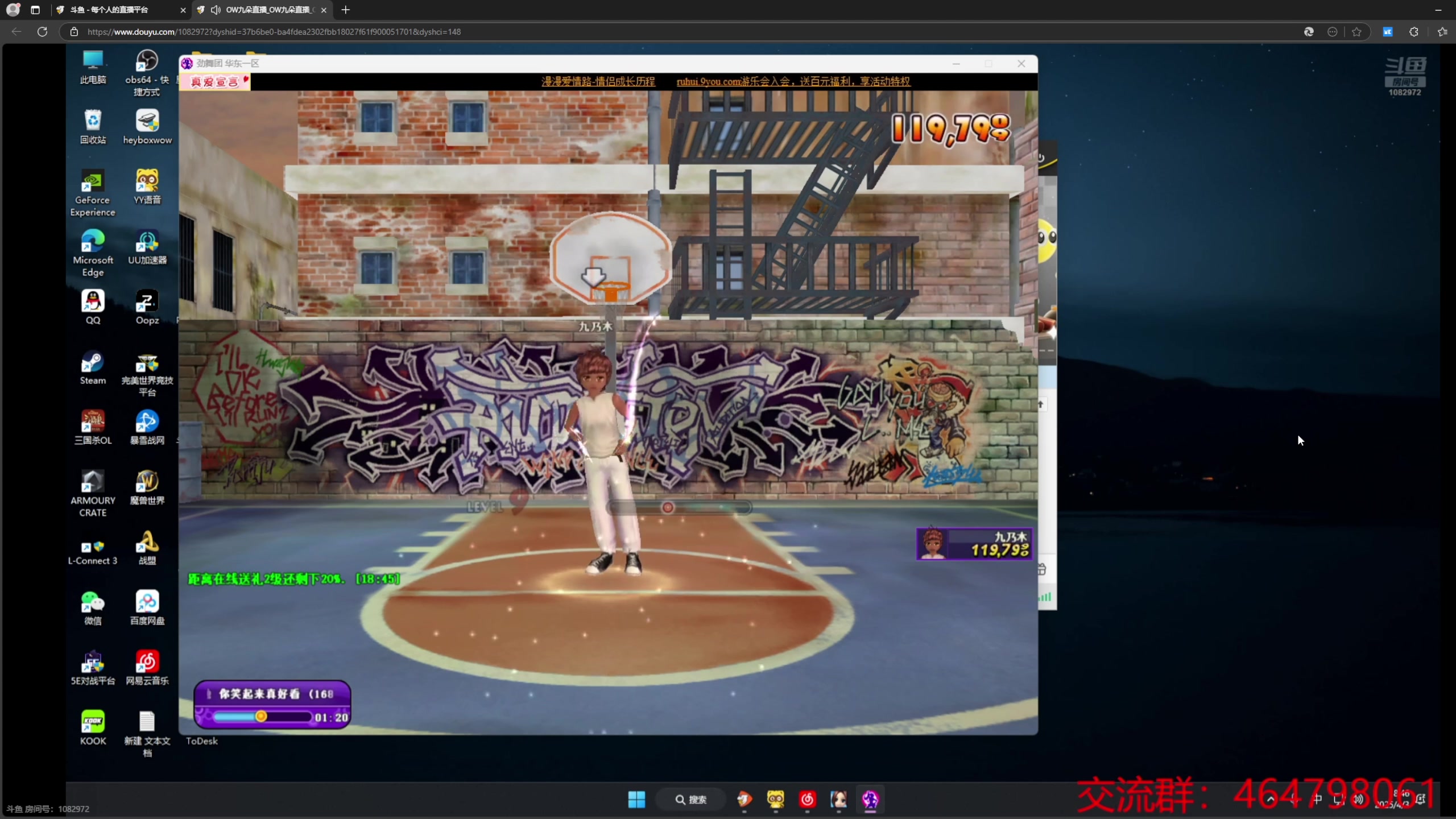Click the 斗鱼 房间号 1082972 status text
The width and height of the screenshot is (1456, 819).
(x=48, y=809)
